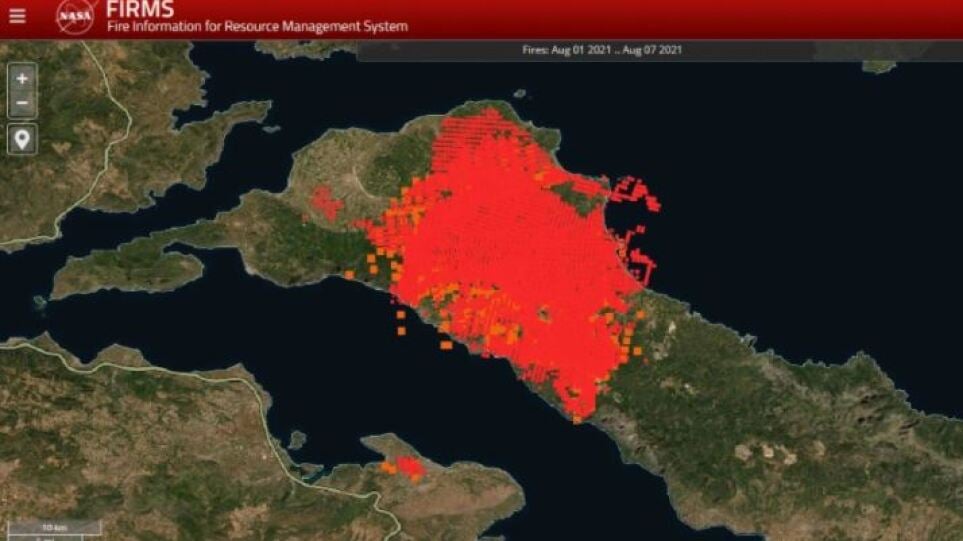Click the small red fire patch west of the main fire
Viewport: 963px width, 541px height.
point(326,202)
